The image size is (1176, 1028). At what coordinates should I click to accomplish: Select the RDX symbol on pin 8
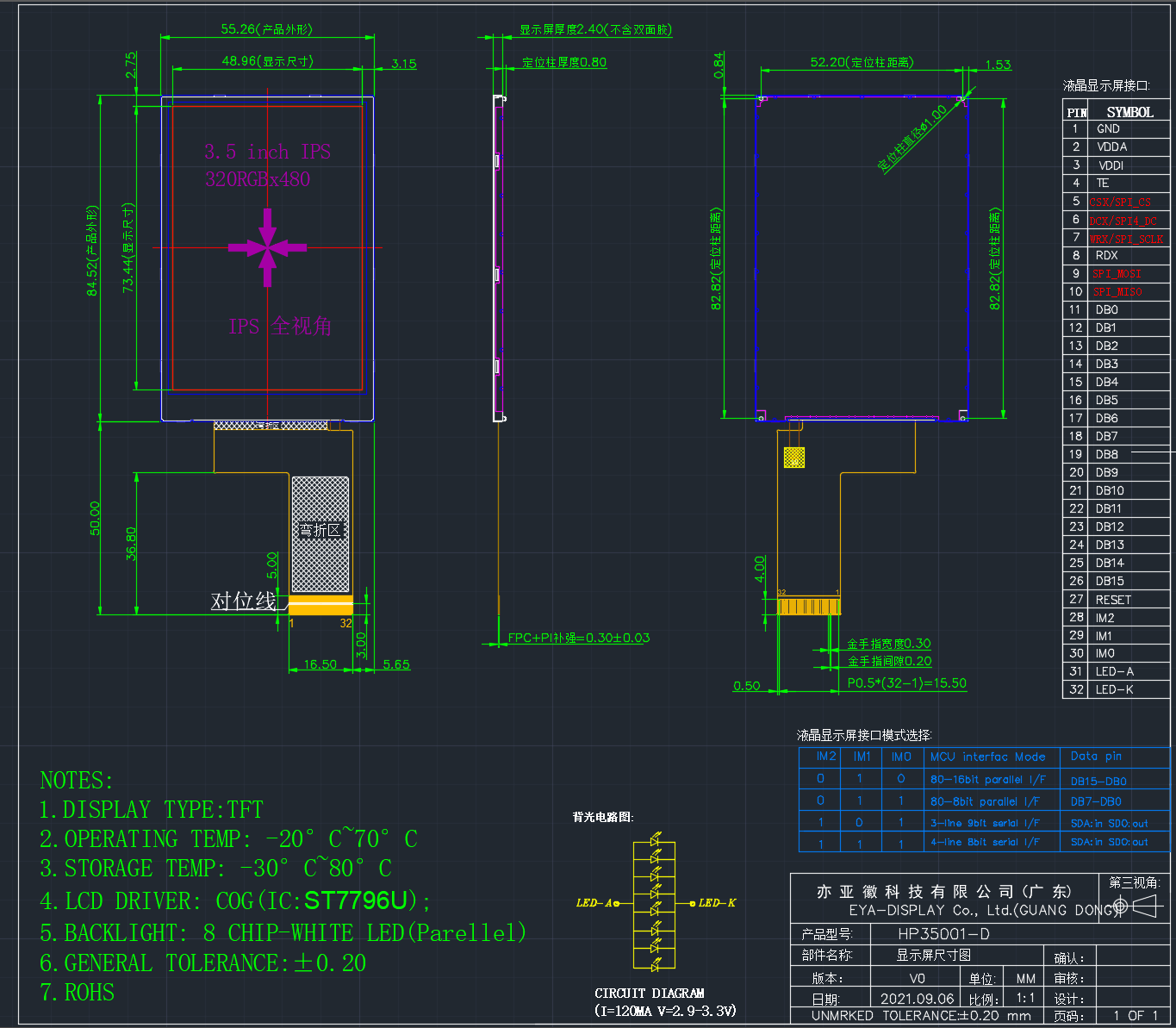click(x=1106, y=255)
